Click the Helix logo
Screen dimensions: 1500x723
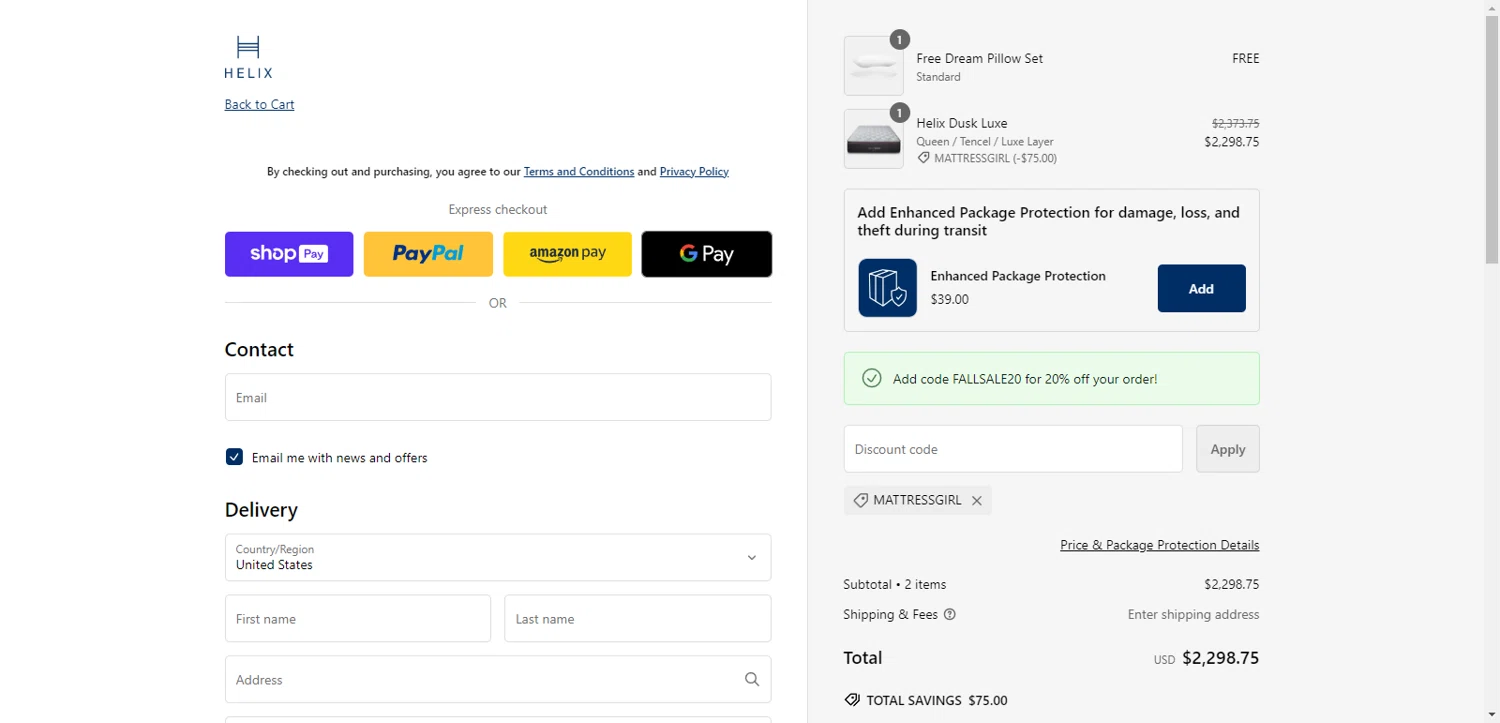(248, 57)
